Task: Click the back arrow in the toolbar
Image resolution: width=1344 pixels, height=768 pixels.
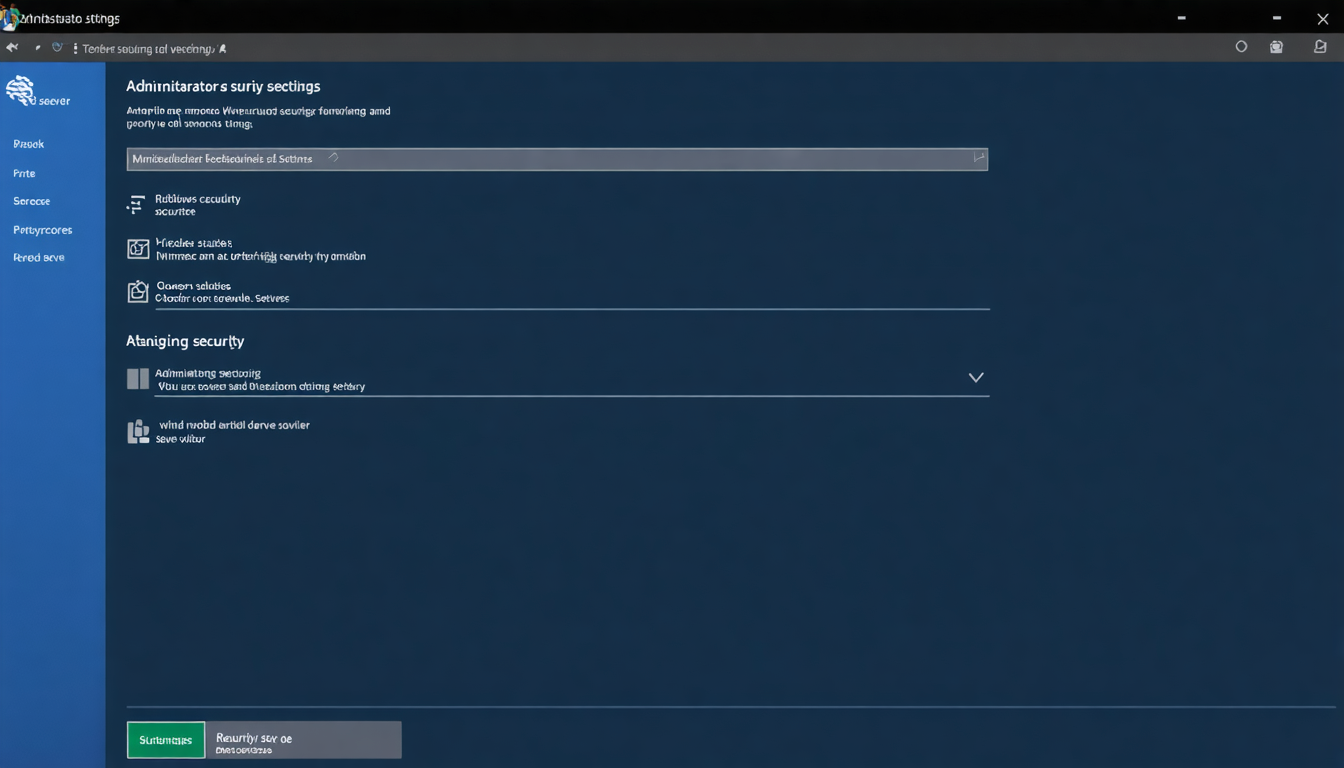Action: coord(11,46)
